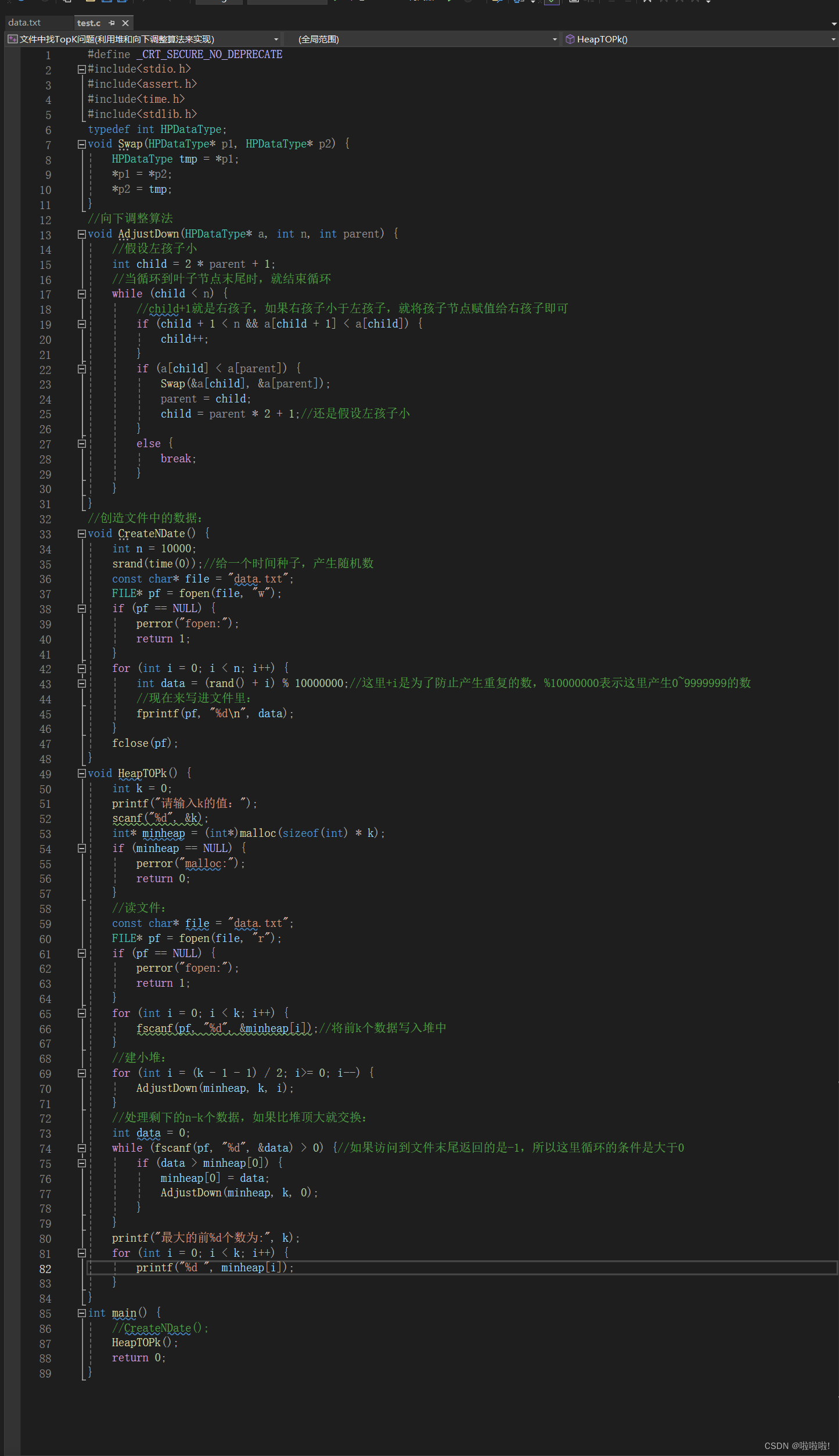Viewport: 839px width, 1456px height.
Task: Click AdjustDown in the line 13 definition
Action: (149, 234)
